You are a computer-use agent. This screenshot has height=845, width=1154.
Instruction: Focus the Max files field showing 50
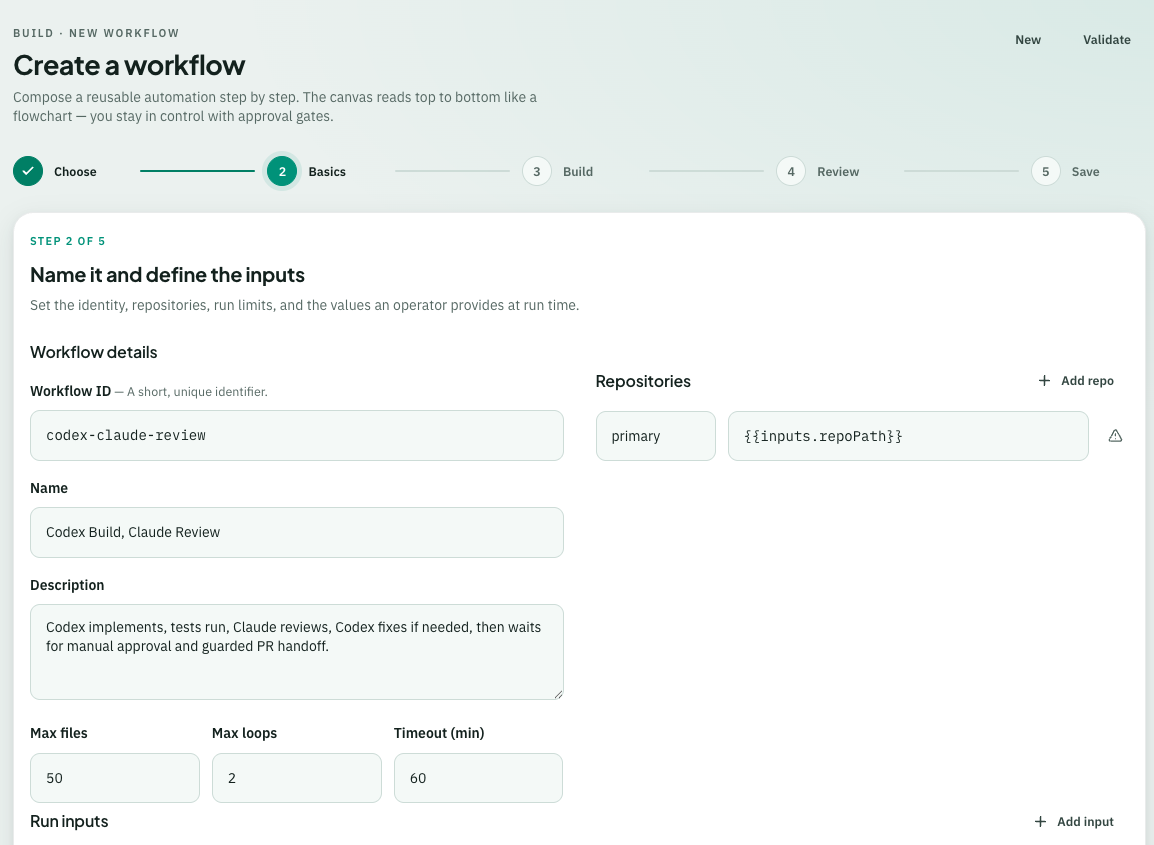tap(115, 778)
